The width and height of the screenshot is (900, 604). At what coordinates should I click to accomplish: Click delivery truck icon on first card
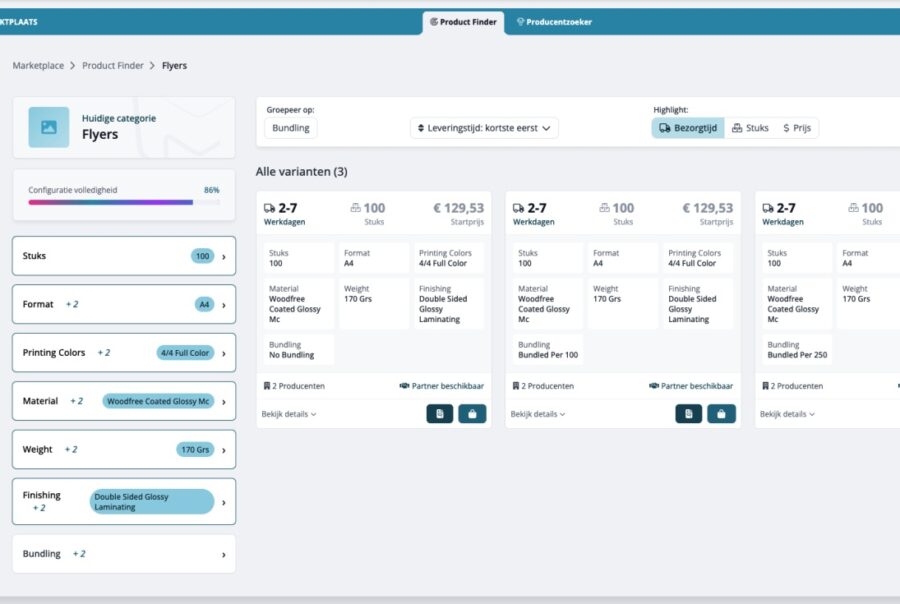(x=269, y=208)
